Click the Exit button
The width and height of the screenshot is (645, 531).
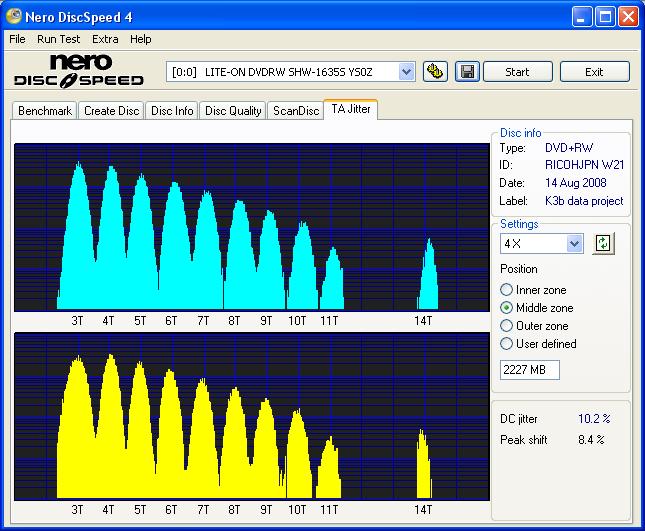coord(595,72)
